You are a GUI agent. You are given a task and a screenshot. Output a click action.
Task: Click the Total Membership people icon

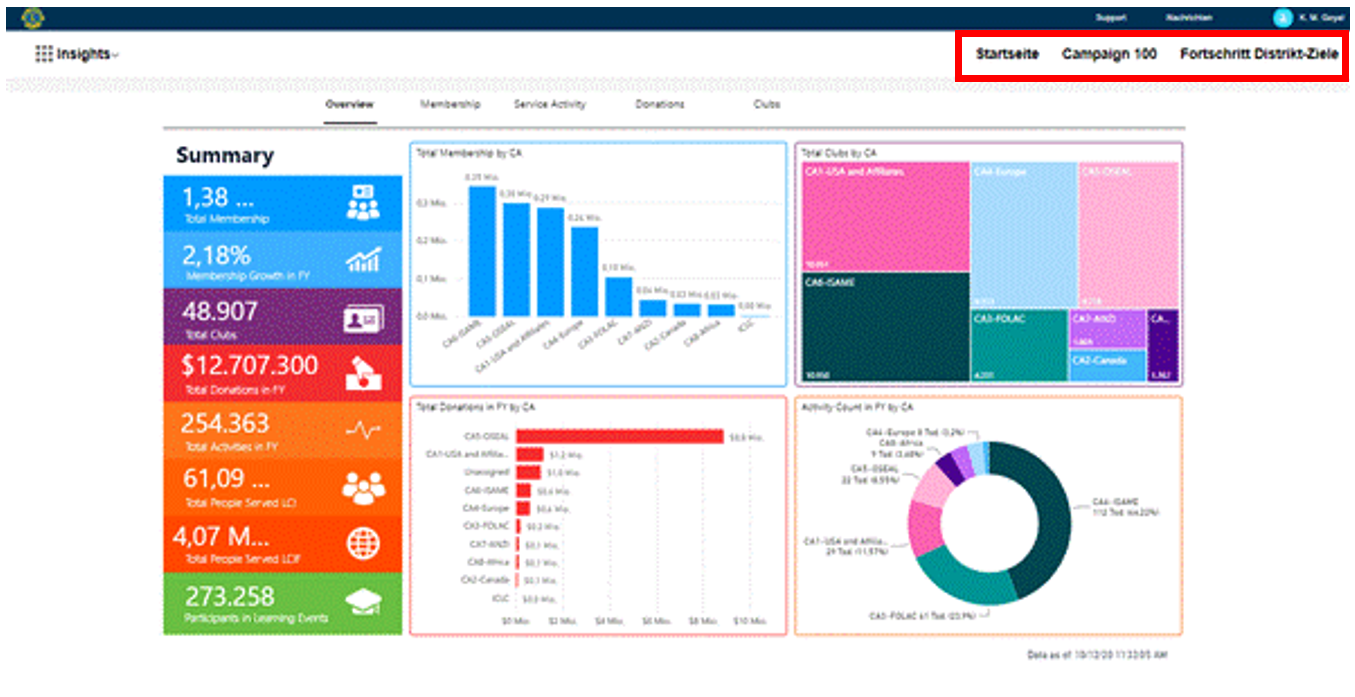(x=362, y=203)
